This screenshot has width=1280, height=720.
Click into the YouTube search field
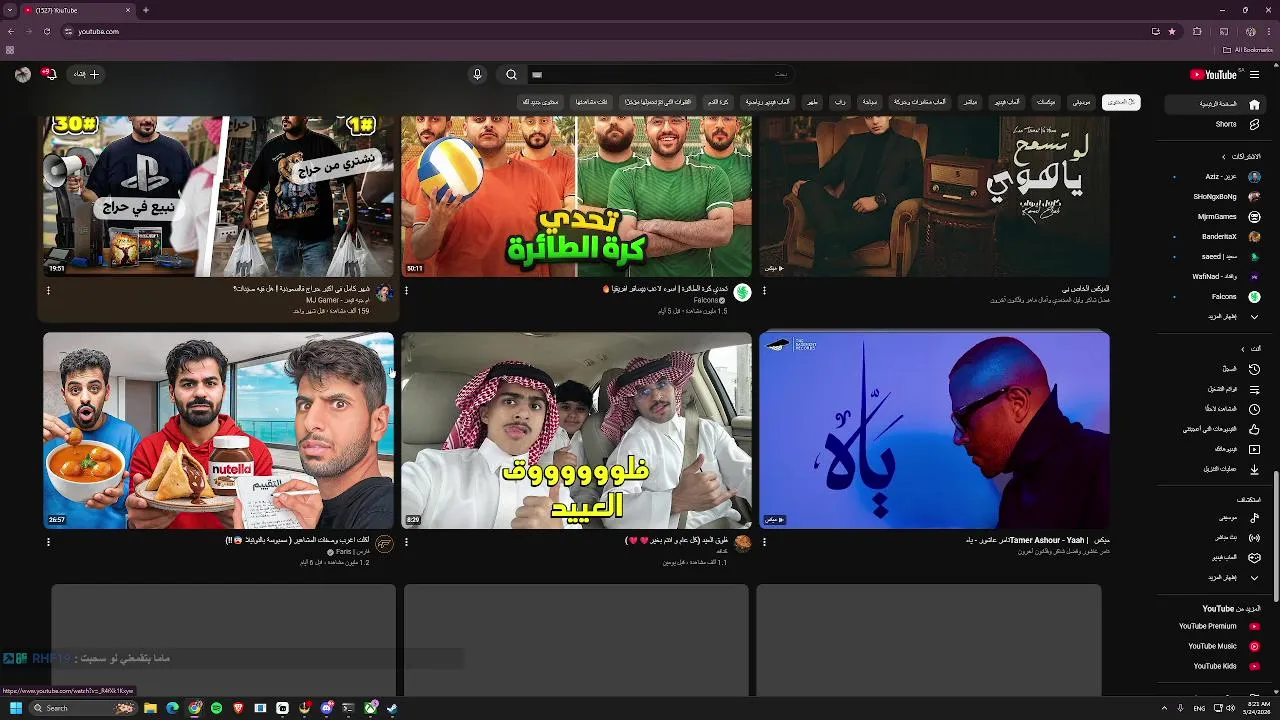[661, 74]
